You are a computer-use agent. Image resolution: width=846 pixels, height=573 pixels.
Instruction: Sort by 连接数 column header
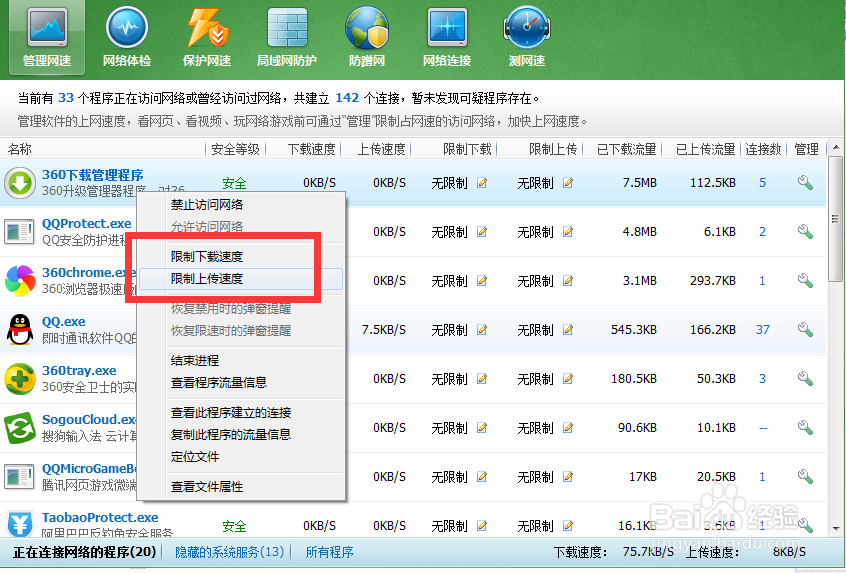[763, 149]
